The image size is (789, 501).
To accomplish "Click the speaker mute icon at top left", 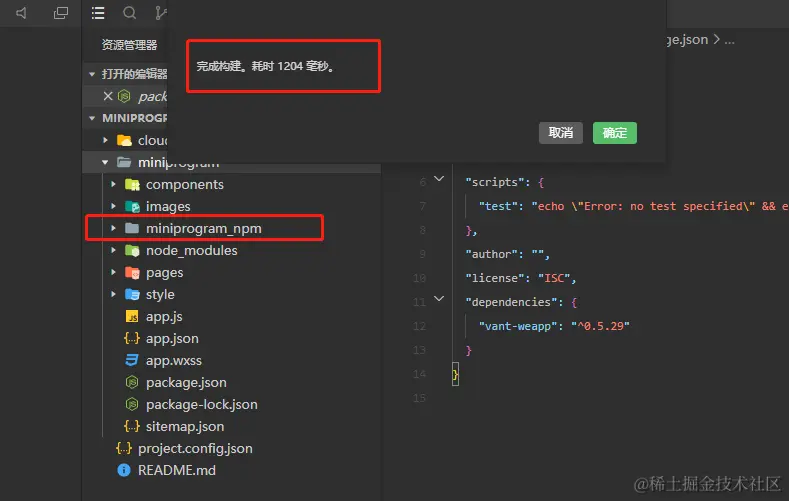I will [22, 14].
